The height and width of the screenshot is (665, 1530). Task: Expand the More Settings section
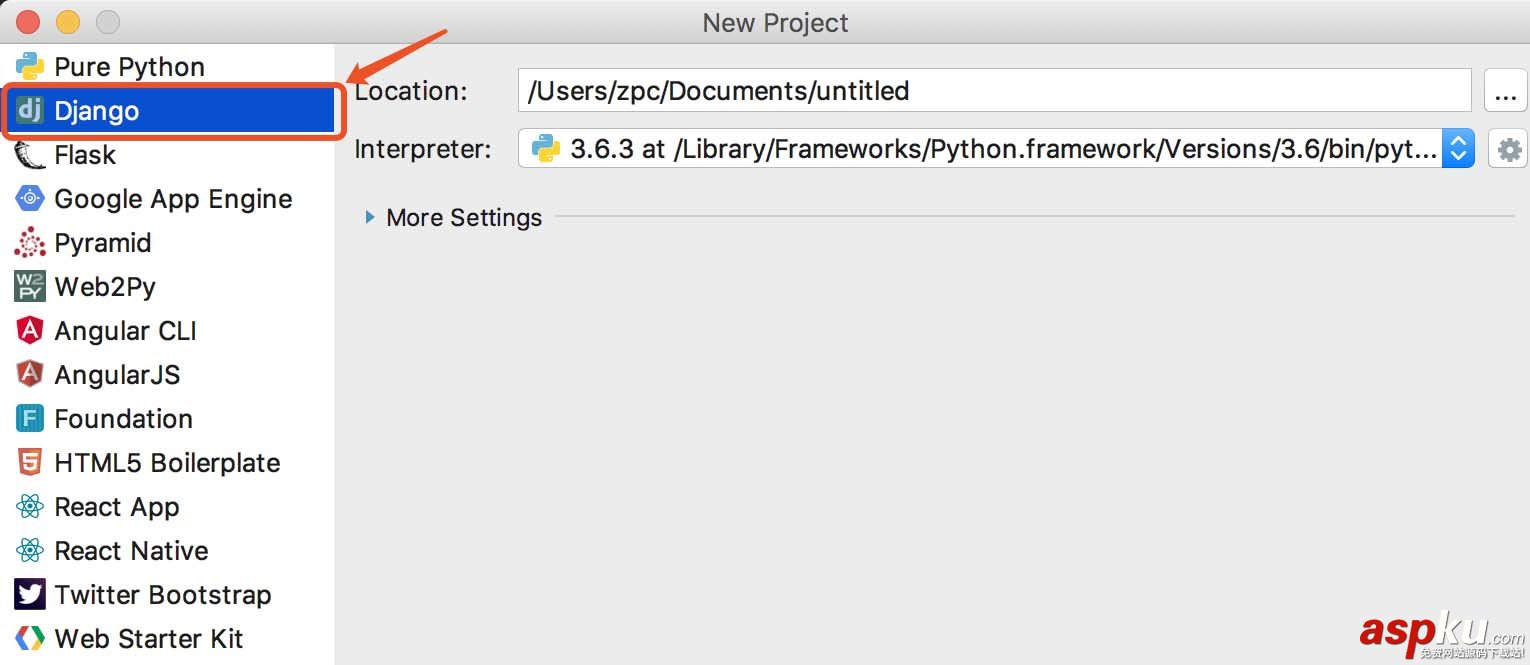[x=463, y=217]
